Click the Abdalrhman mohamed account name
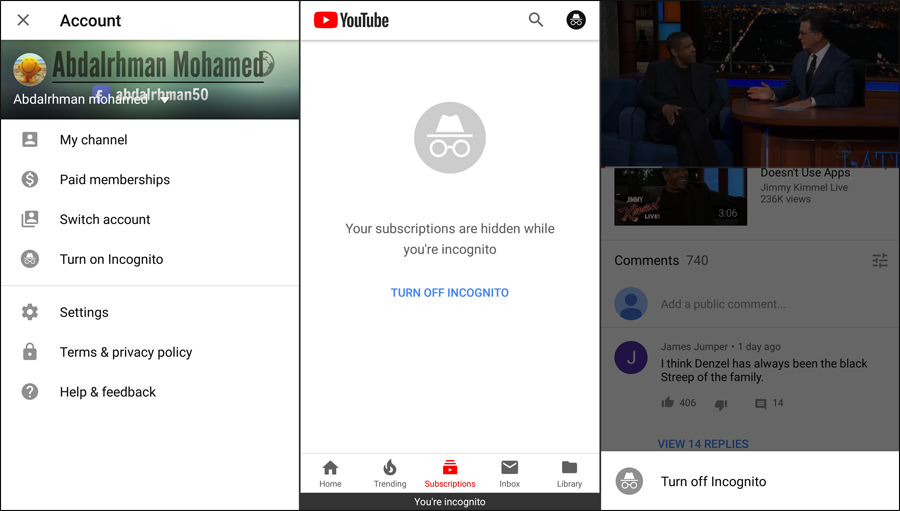This screenshot has height=511, width=900. click(x=80, y=99)
